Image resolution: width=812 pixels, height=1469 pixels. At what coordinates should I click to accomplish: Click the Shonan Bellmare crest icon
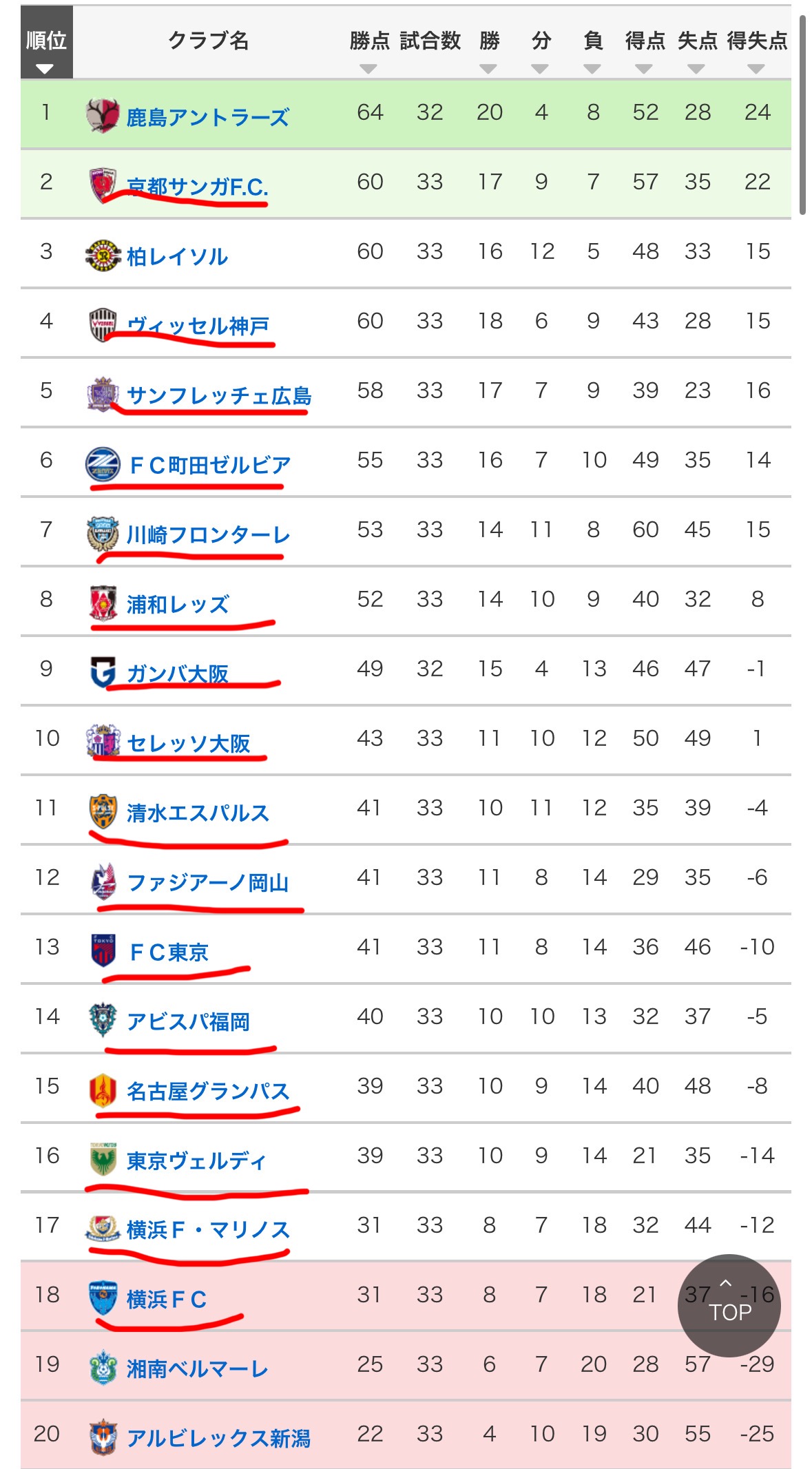click(103, 1368)
